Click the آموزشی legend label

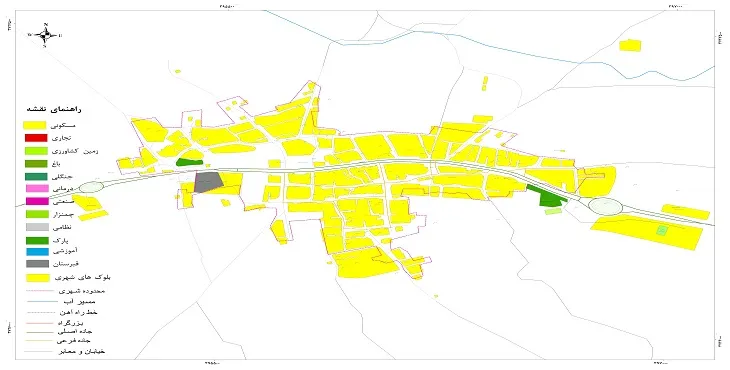coord(65,251)
